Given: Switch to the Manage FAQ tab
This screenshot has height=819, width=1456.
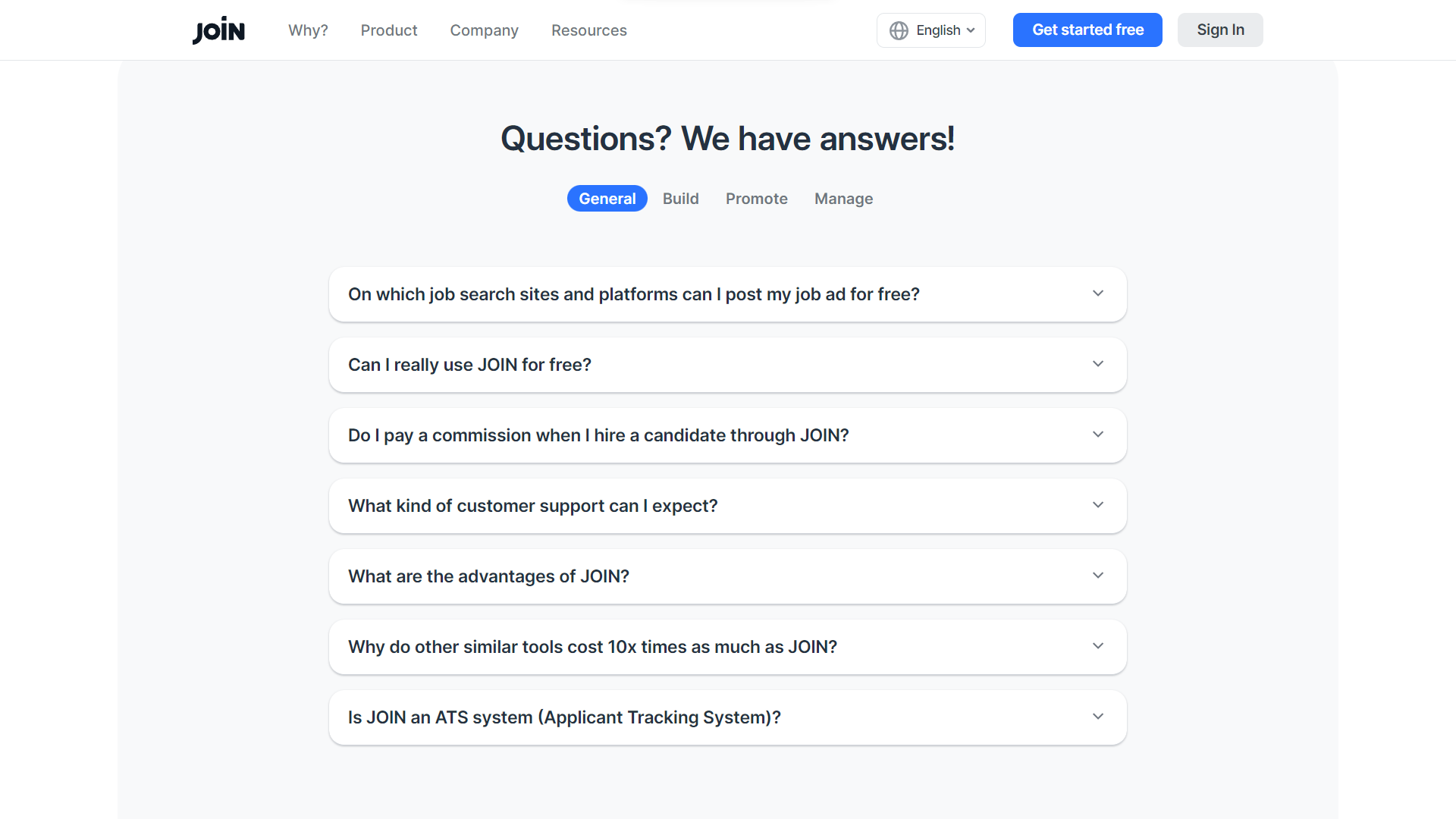Looking at the screenshot, I should [843, 199].
